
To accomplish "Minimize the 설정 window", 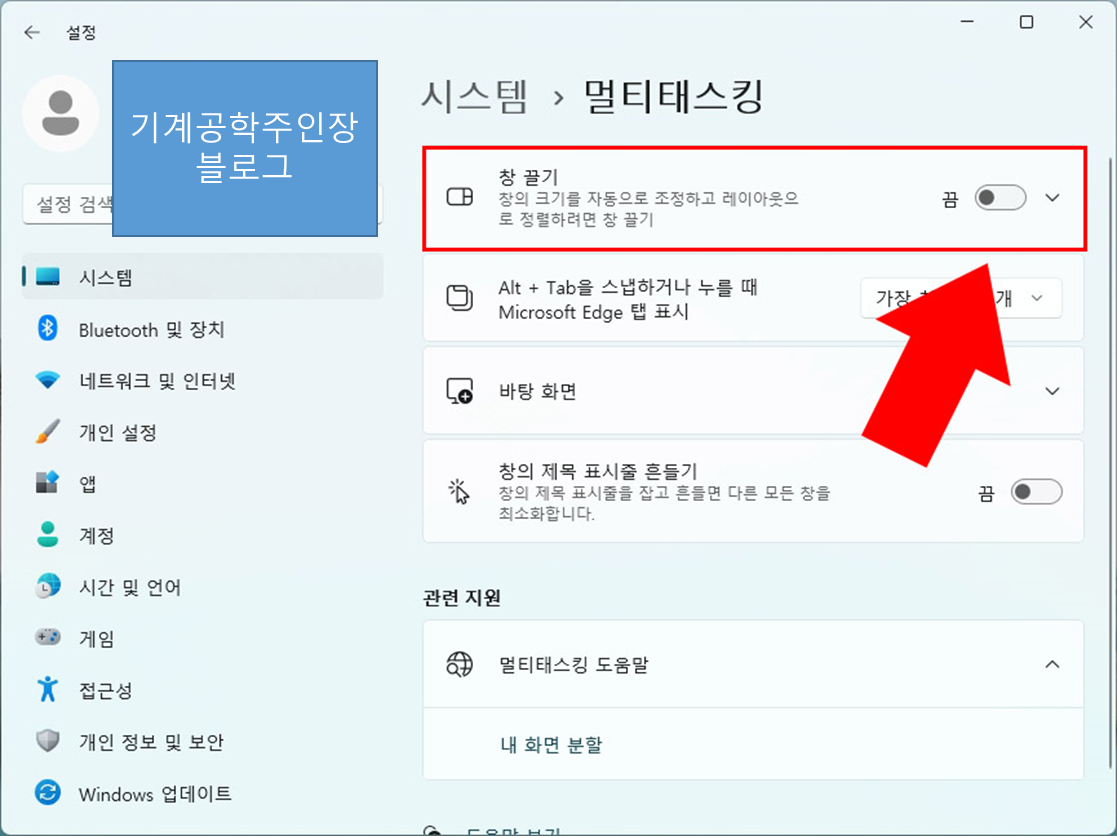I will (x=967, y=22).
